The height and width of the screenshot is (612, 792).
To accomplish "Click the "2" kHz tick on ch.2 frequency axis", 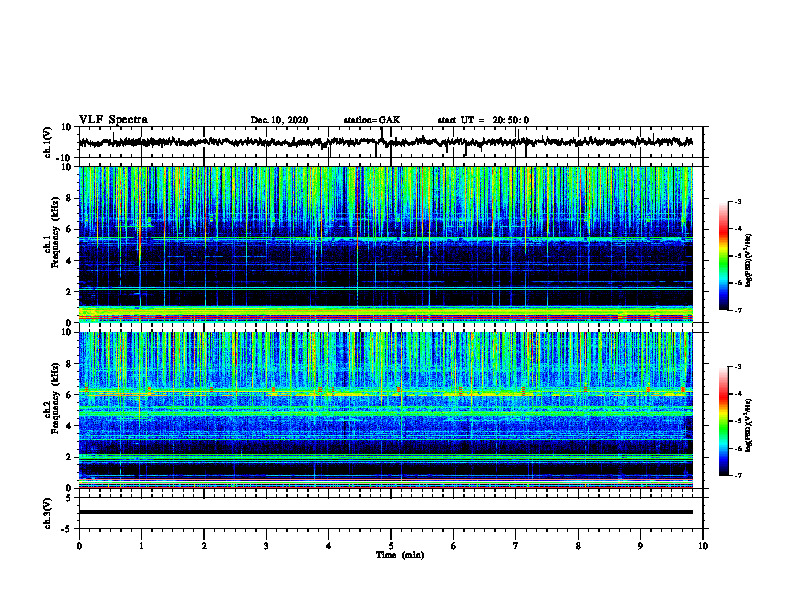I will [x=69, y=457].
